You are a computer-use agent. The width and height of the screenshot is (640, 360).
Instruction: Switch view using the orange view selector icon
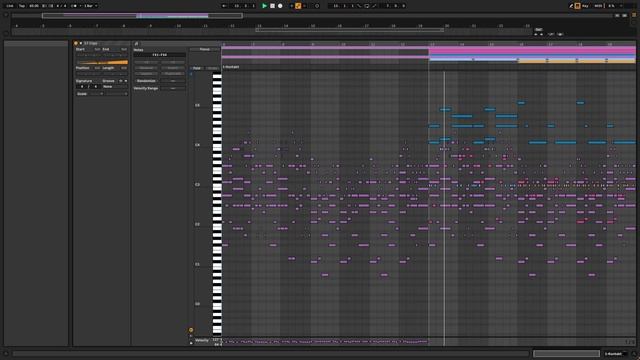click(634, 15)
